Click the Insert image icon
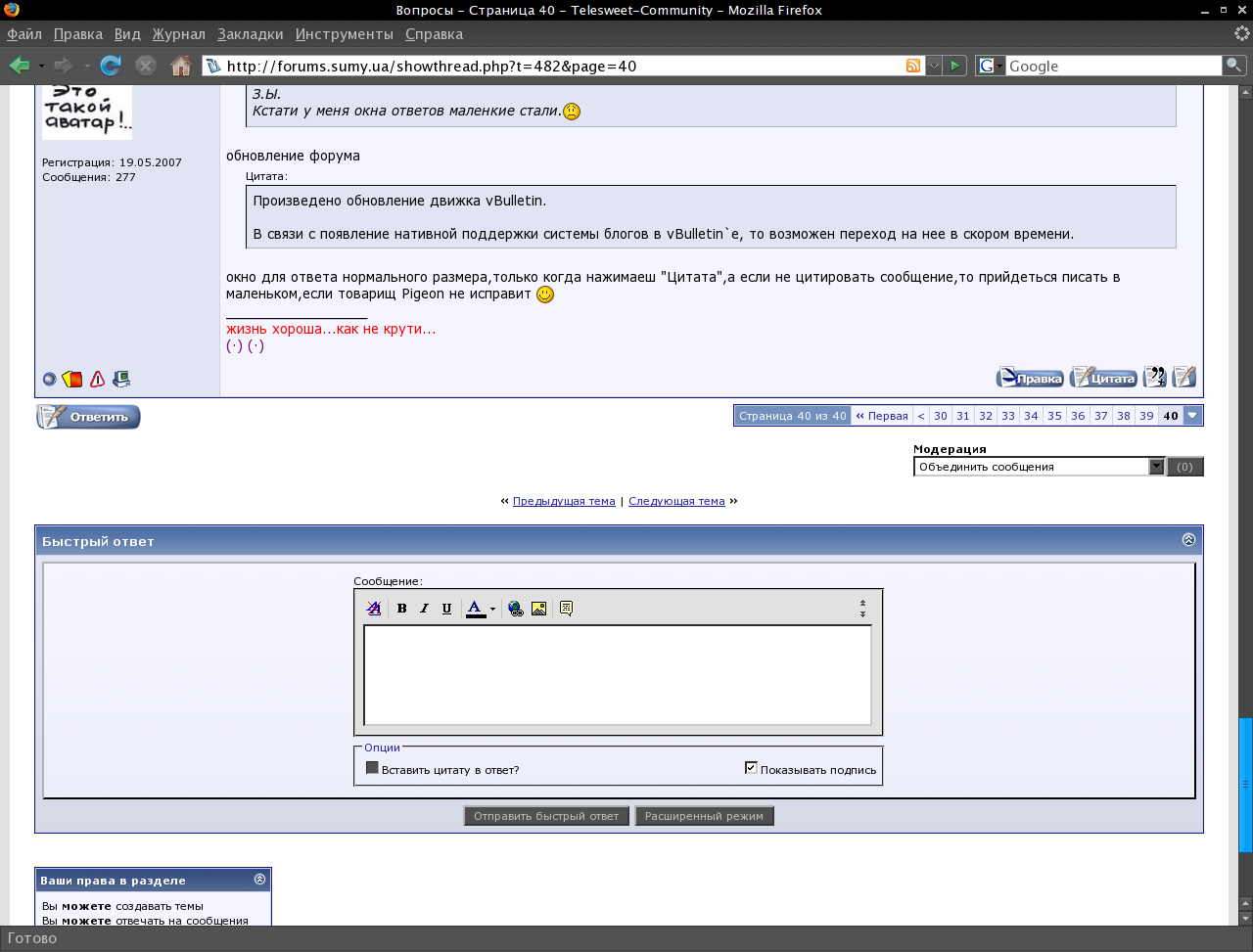This screenshot has height=952, width=1253. (x=538, y=609)
